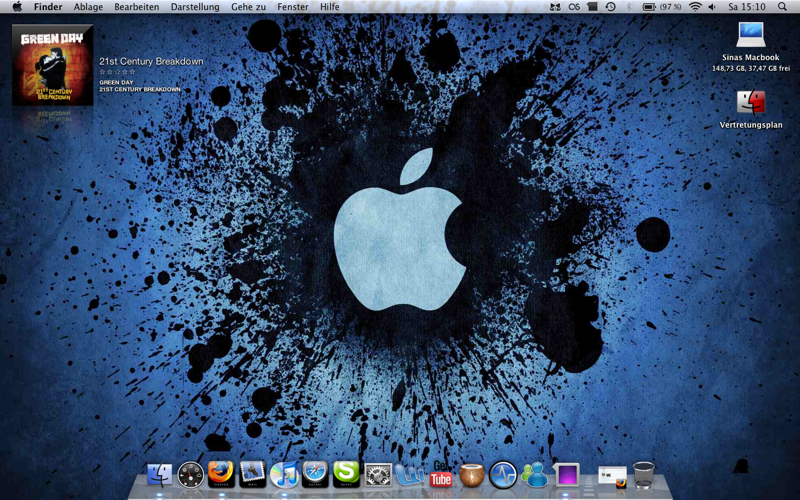Launch coconut icon app in Dock
Viewport: 800px width, 500px height.
coord(472,475)
